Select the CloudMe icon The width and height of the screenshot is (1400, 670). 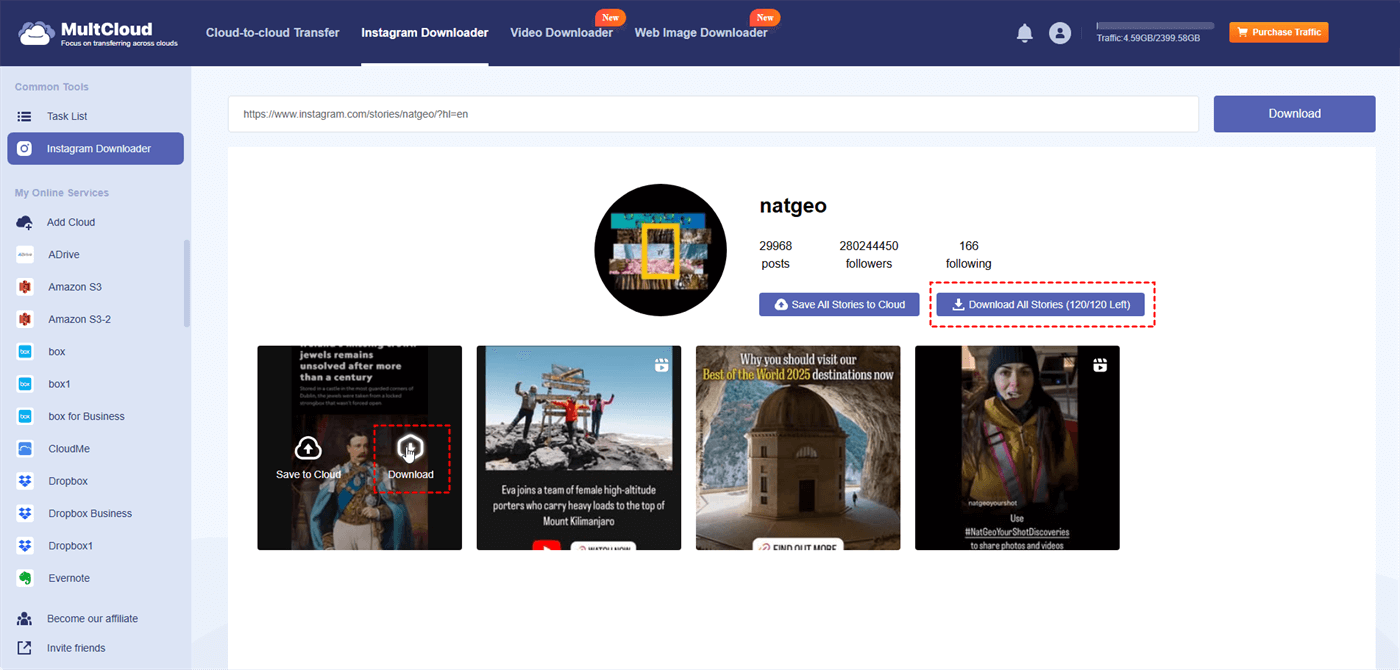click(x=25, y=449)
